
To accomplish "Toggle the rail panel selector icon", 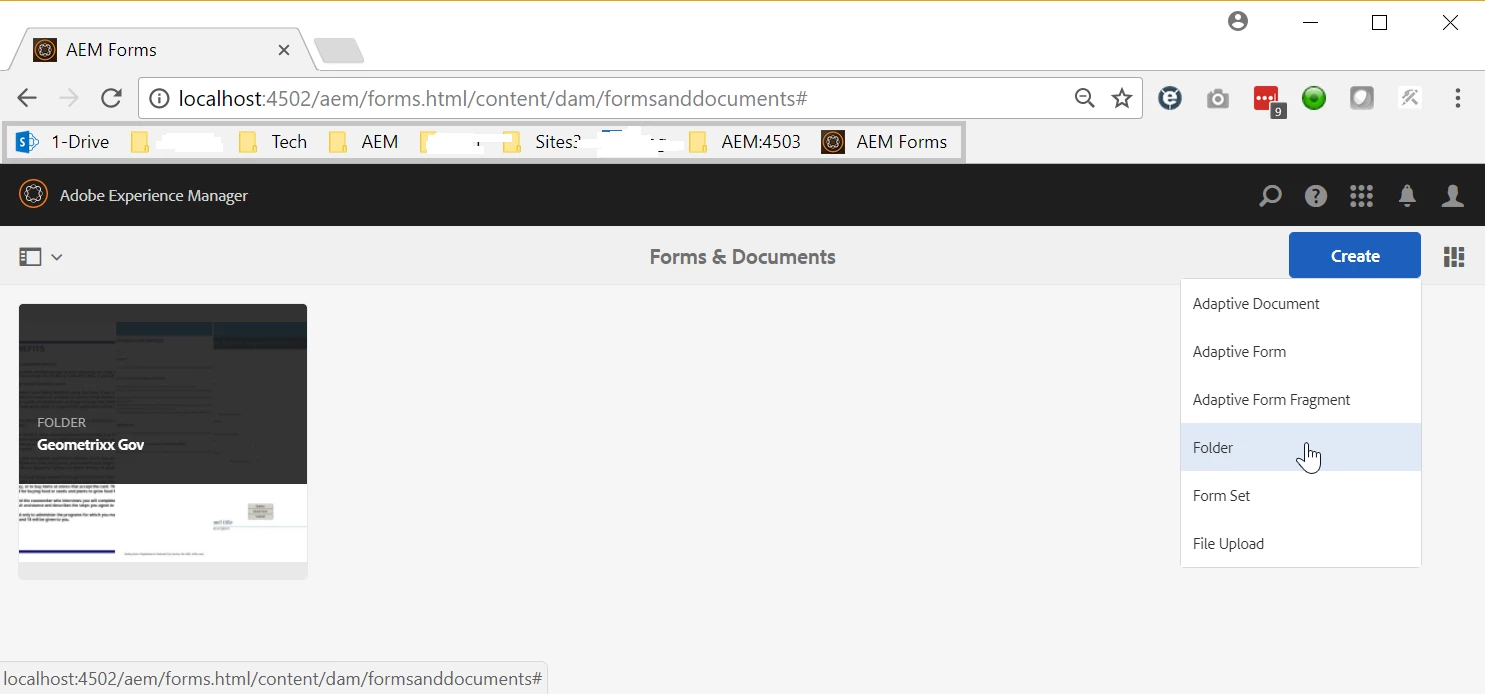I will tap(30, 257).
